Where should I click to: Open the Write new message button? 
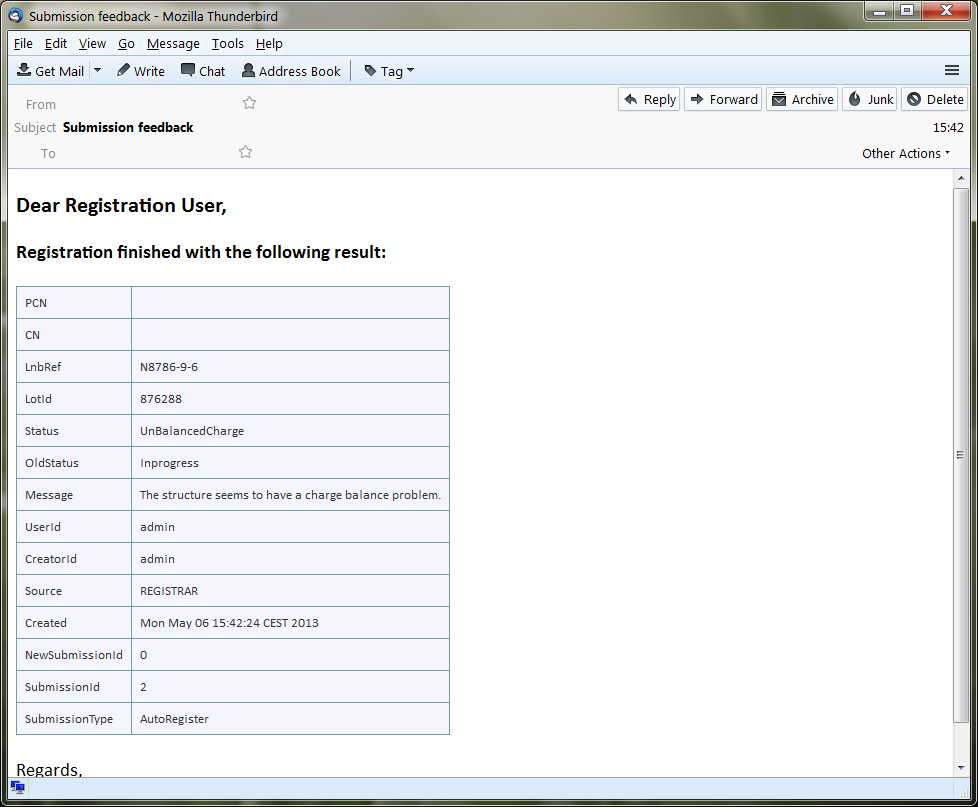[x=141, y=71]
